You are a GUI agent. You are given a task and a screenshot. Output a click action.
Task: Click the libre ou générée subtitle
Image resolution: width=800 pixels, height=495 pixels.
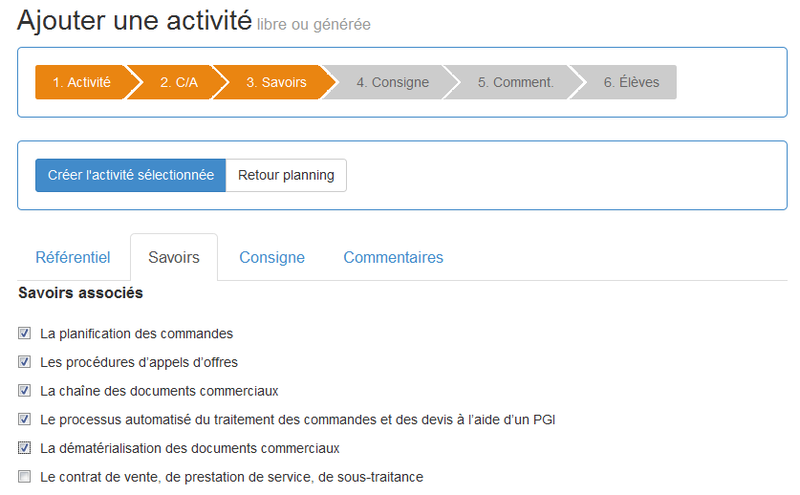pos(314,24)
